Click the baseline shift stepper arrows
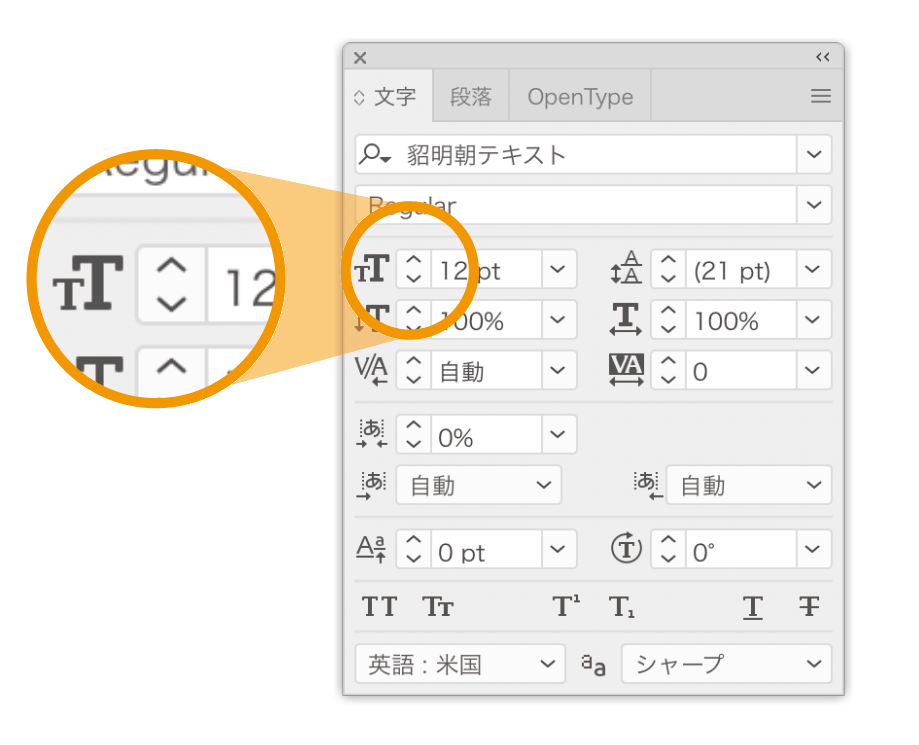 414,549
